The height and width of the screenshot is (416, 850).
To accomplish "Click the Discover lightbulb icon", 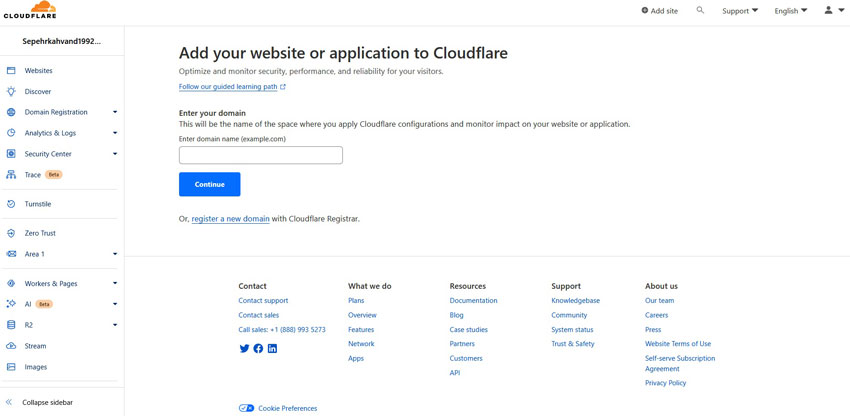I will point(11,92).
